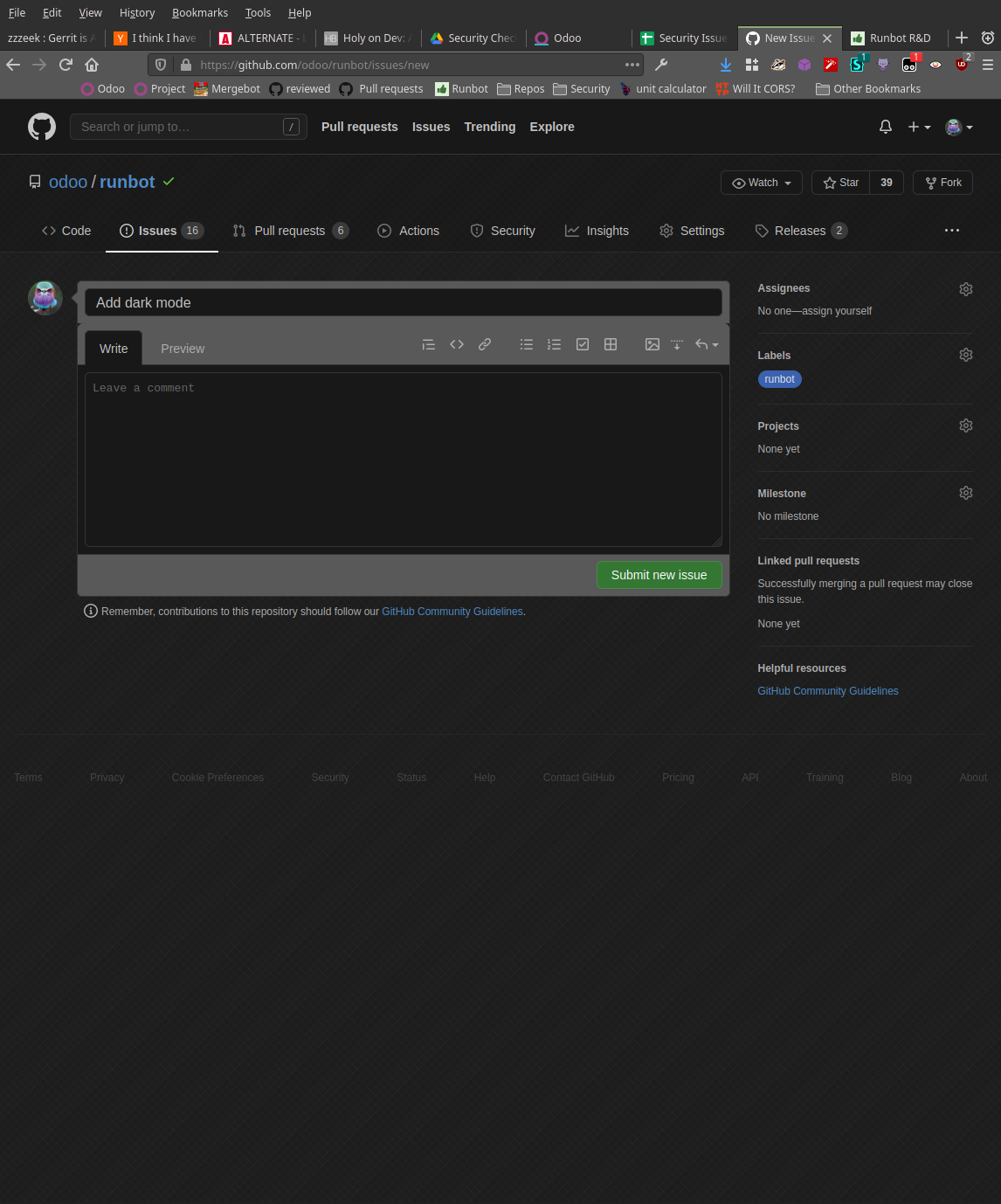Open the Security bookmarks folder
The width and height of the screenshot is (1001, 1204).
582,88
